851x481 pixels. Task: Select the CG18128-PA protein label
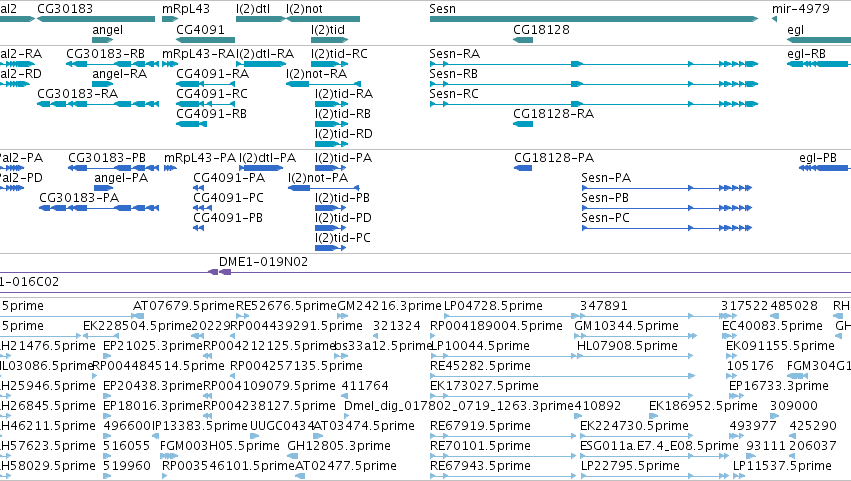click(554, 158)
